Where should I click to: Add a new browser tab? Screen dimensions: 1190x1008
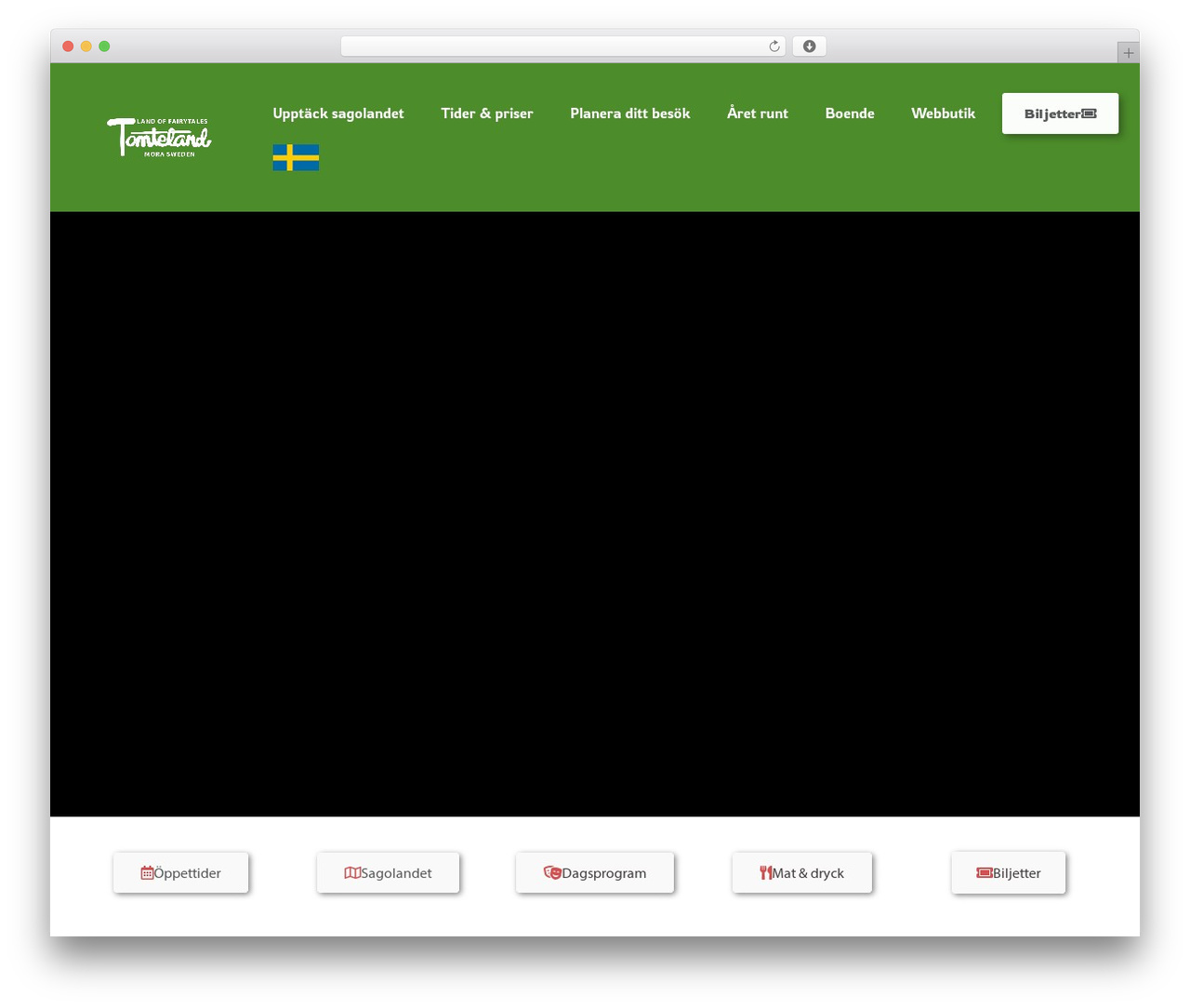tap(1128, 53)
